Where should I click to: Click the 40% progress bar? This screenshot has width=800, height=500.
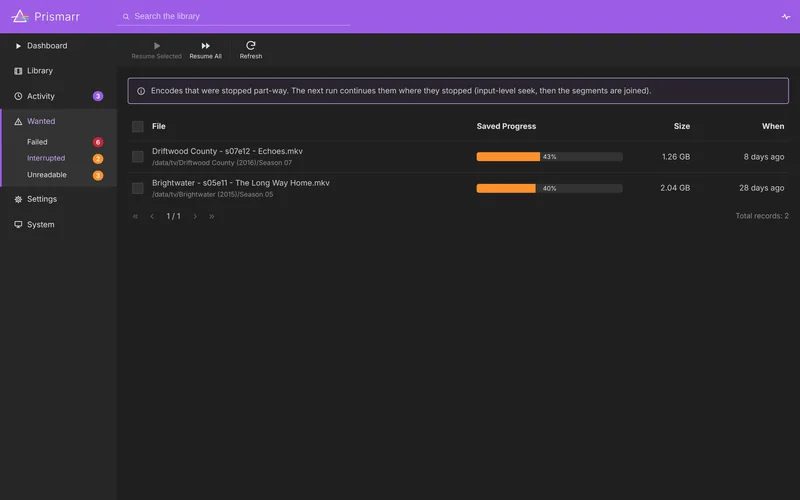click(549, 188)
